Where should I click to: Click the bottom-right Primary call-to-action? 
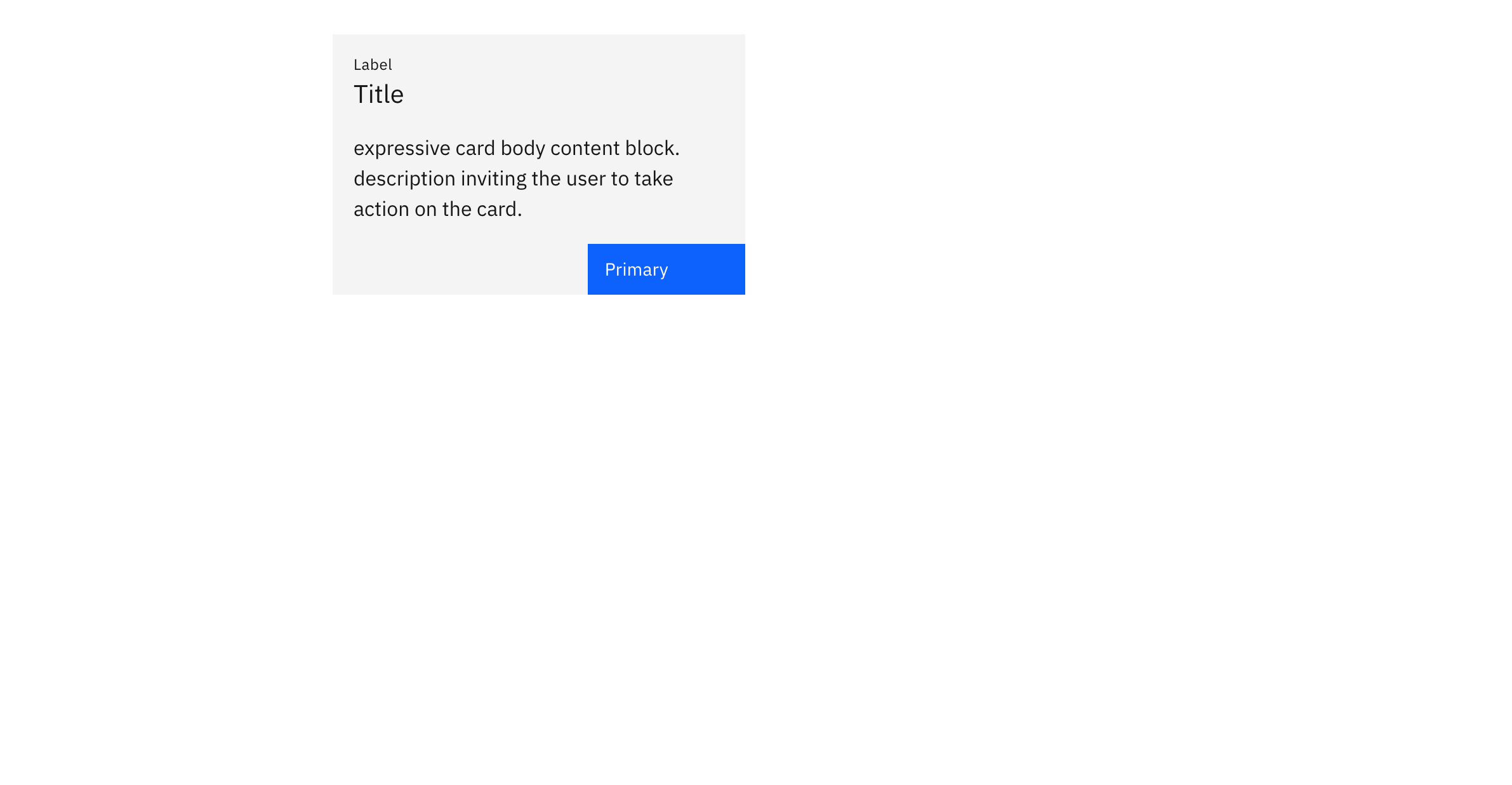point(665,269)
